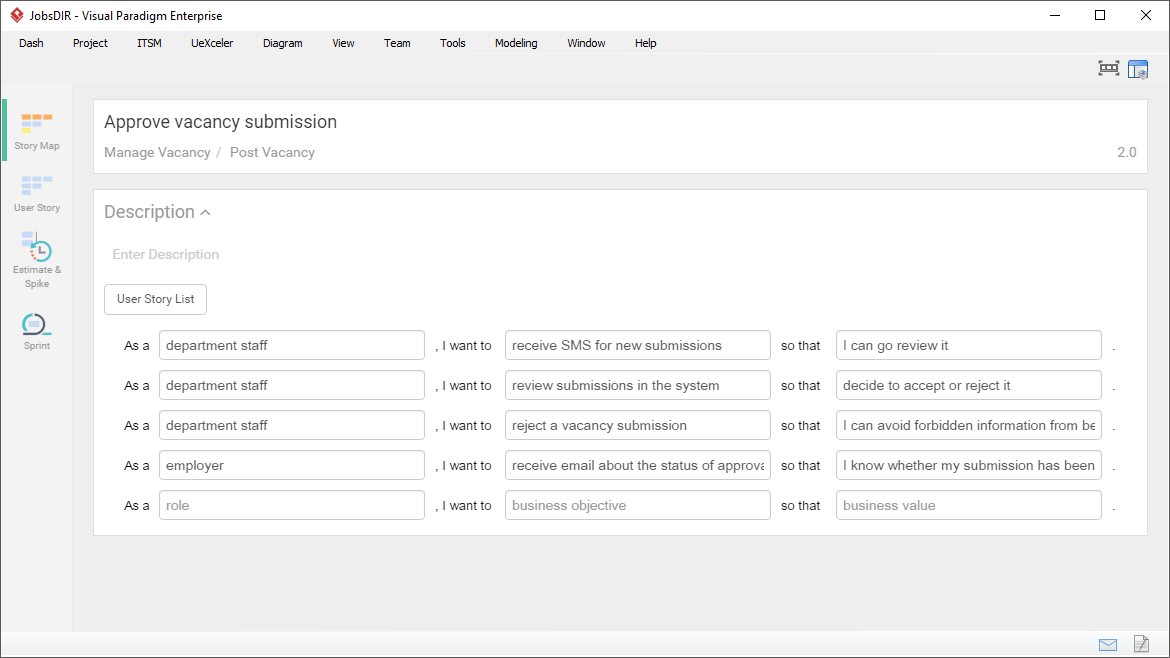
Task: Click the employer role text field
Action: click(x=291, y=465)
